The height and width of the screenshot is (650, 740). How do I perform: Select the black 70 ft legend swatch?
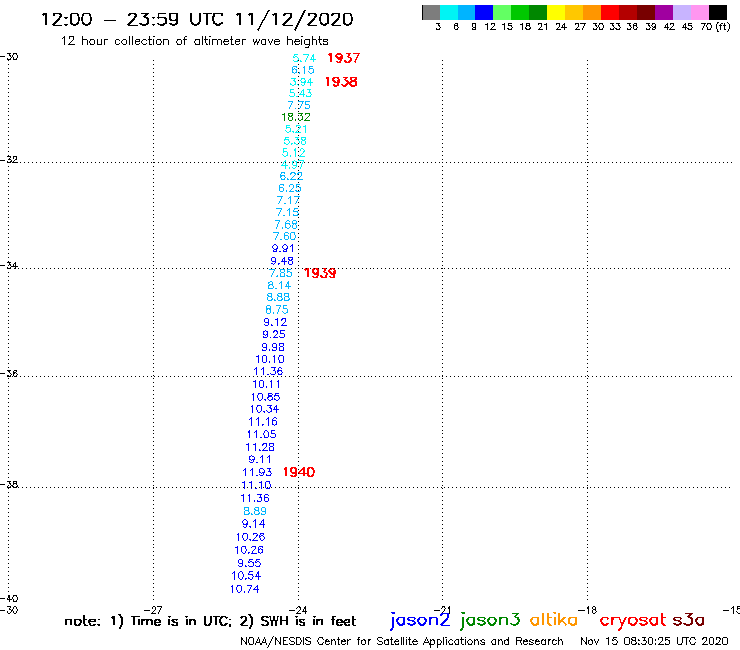(x=718, y=12)
